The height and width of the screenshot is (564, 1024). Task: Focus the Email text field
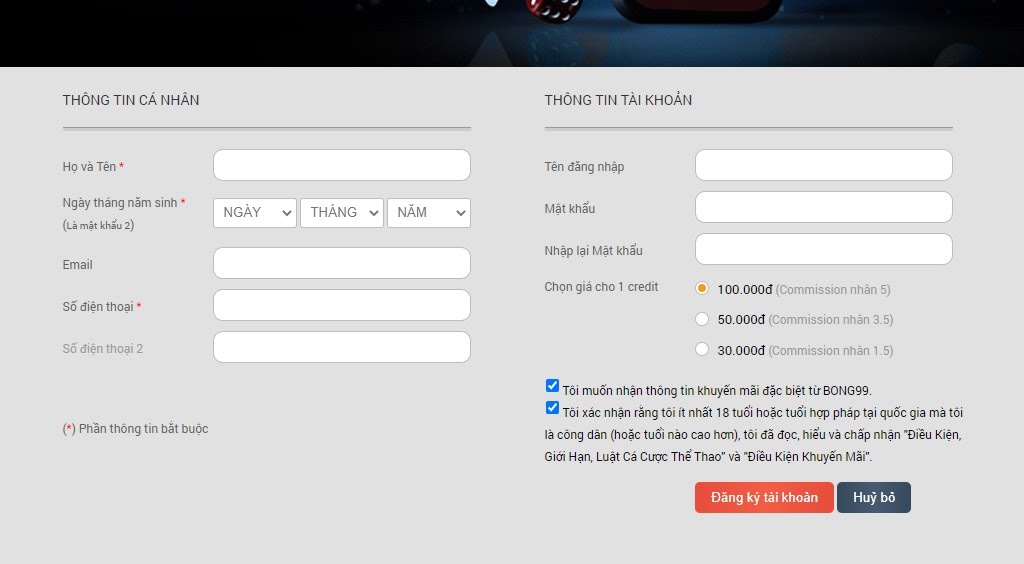coord(341,263)
